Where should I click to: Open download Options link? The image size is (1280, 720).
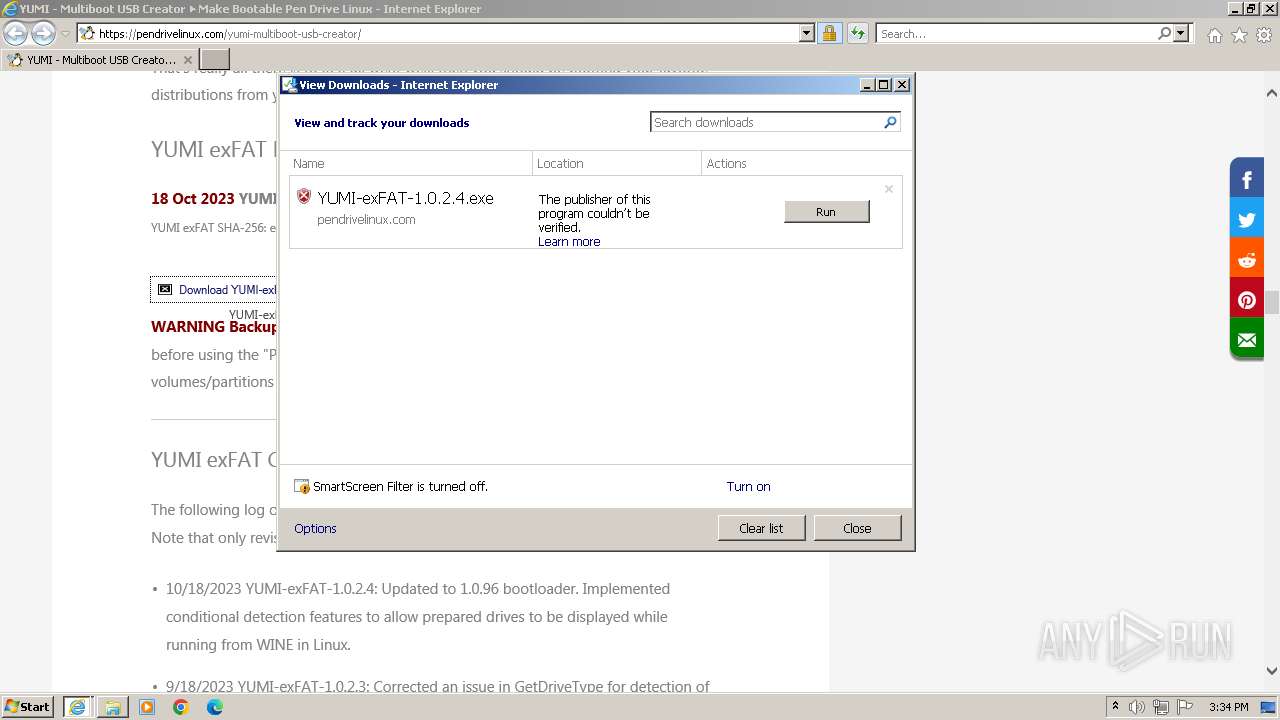(315, 529)
